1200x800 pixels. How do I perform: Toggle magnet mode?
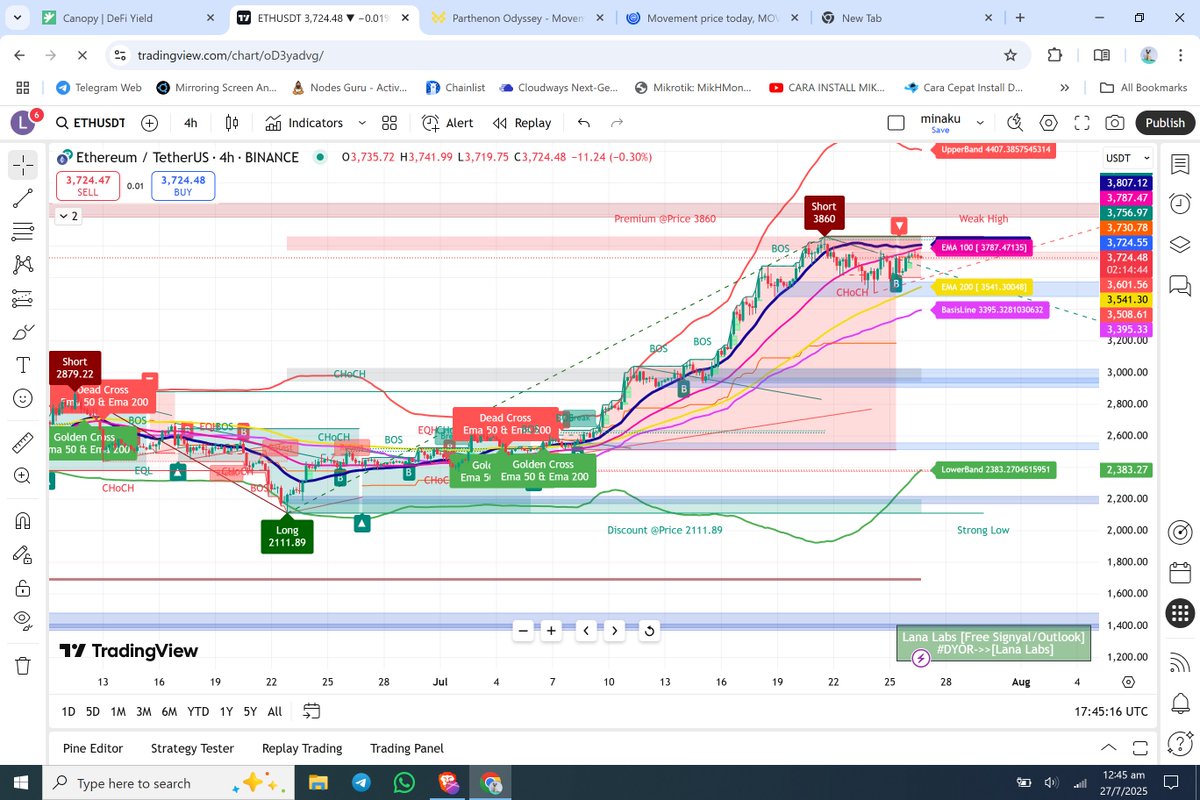[x=23, y=520]
